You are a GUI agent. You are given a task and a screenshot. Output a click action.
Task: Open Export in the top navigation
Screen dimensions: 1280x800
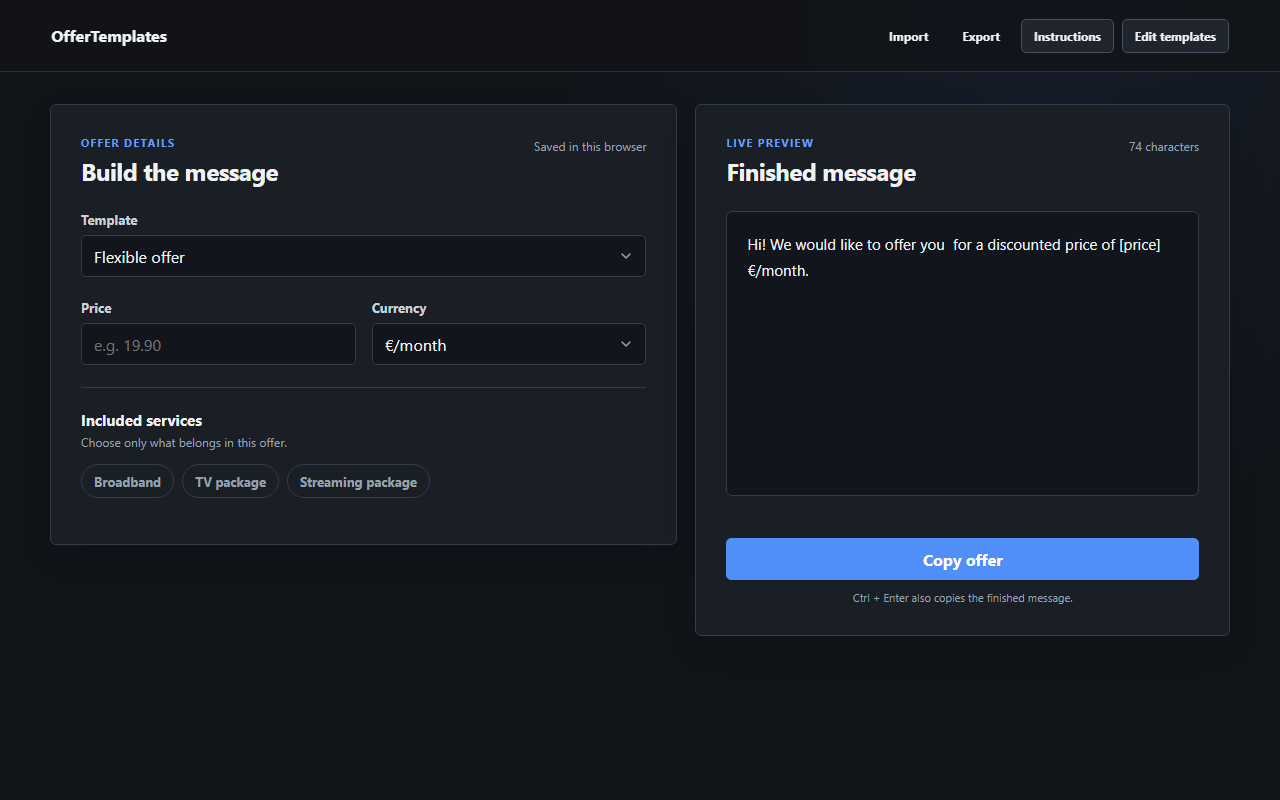981,36
